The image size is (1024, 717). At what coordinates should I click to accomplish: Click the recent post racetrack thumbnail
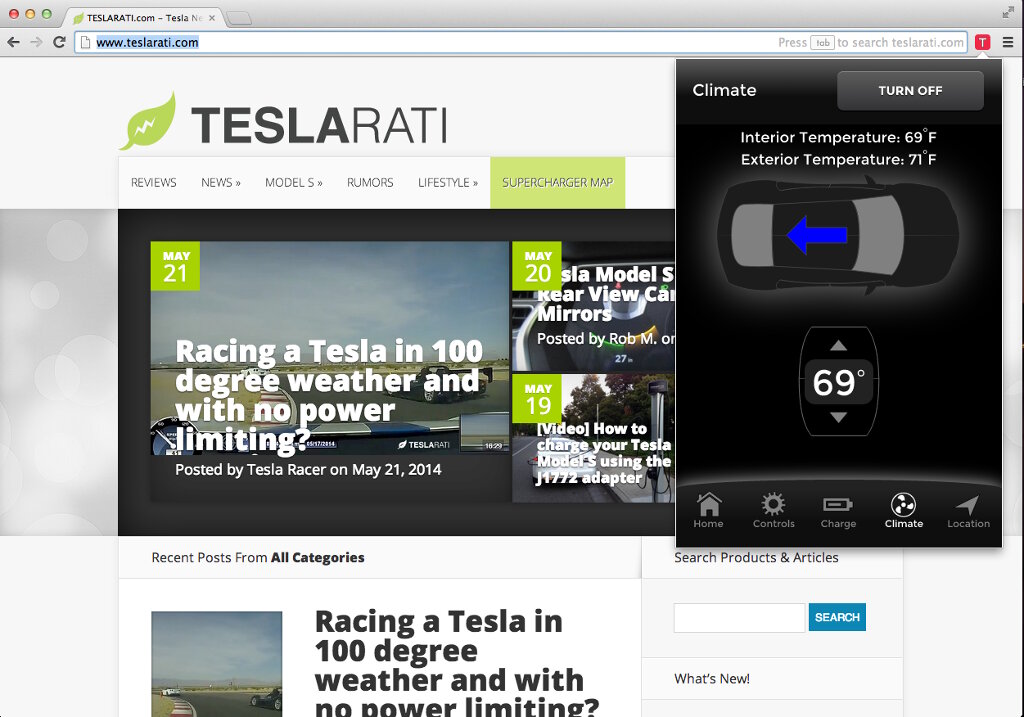tap(217, 663)
